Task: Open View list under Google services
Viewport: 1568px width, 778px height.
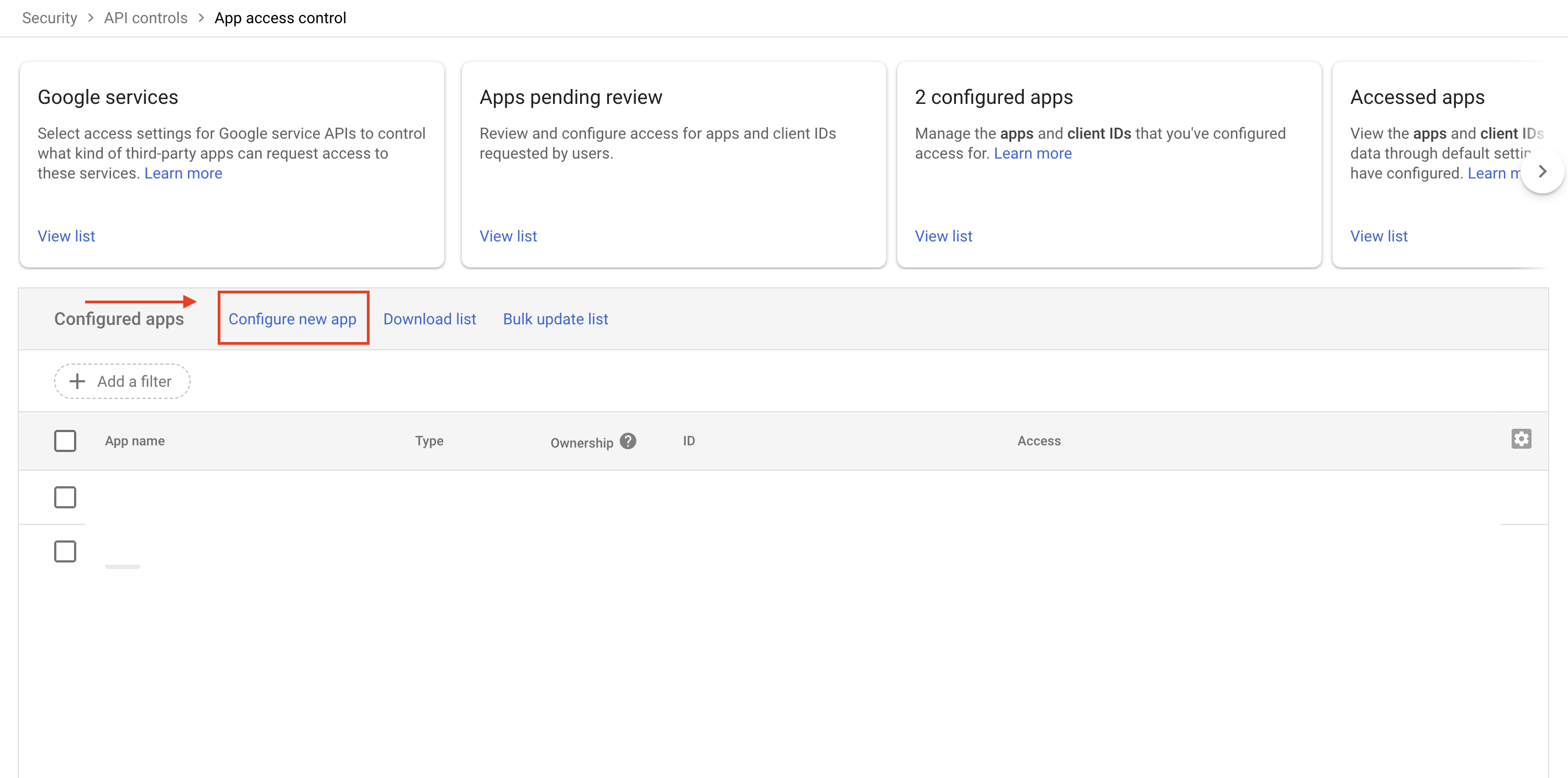Action: [66, 236]
